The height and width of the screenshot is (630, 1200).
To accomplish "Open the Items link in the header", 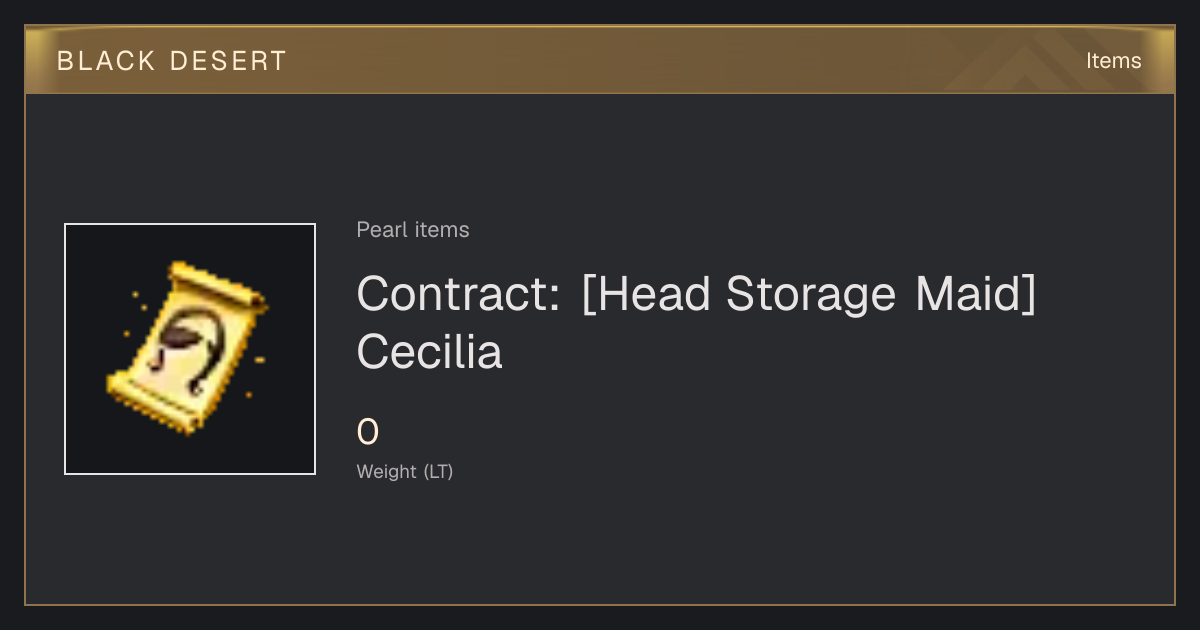I will [x=1113, y=61].
